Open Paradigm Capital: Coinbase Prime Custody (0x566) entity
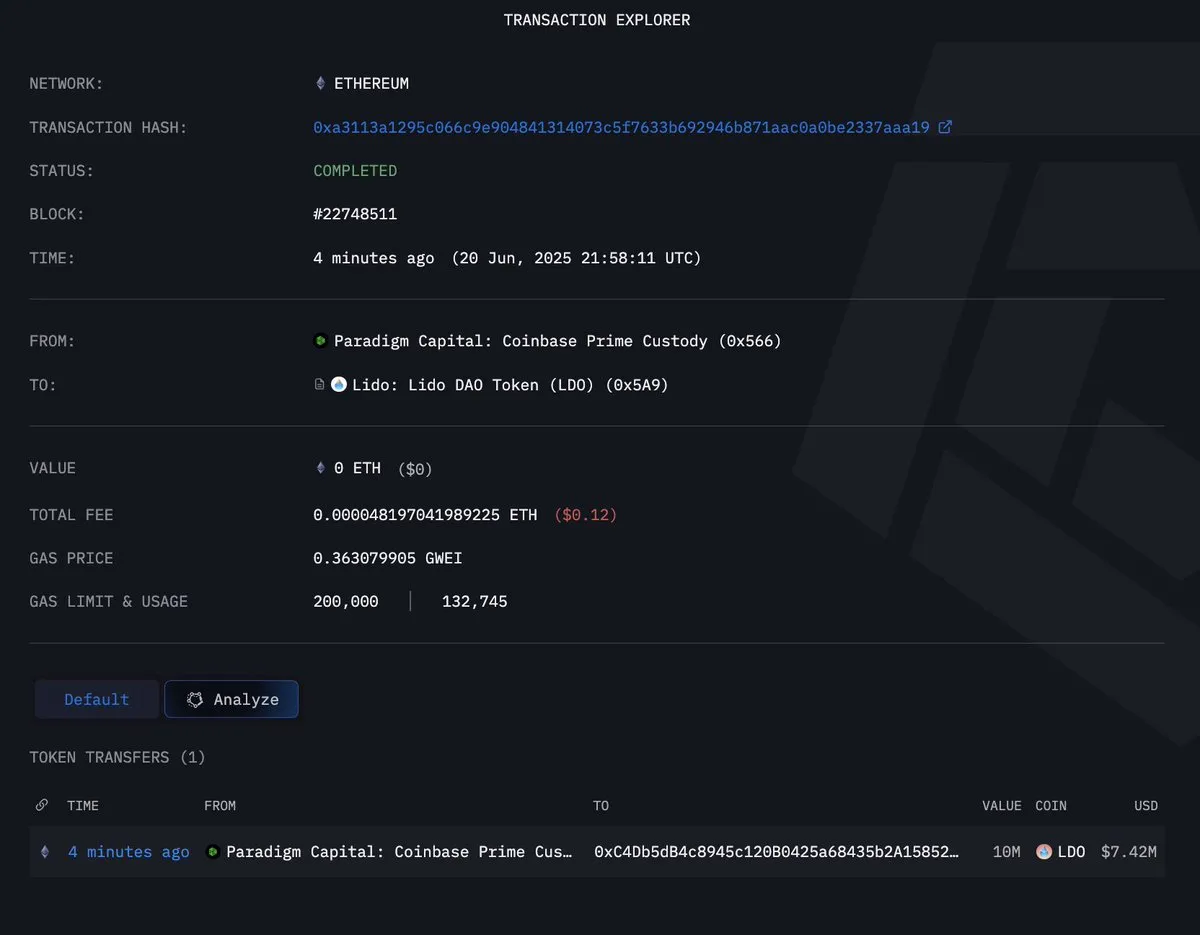Viewport: 1200px width, 935px height. [x=557, y=341]
